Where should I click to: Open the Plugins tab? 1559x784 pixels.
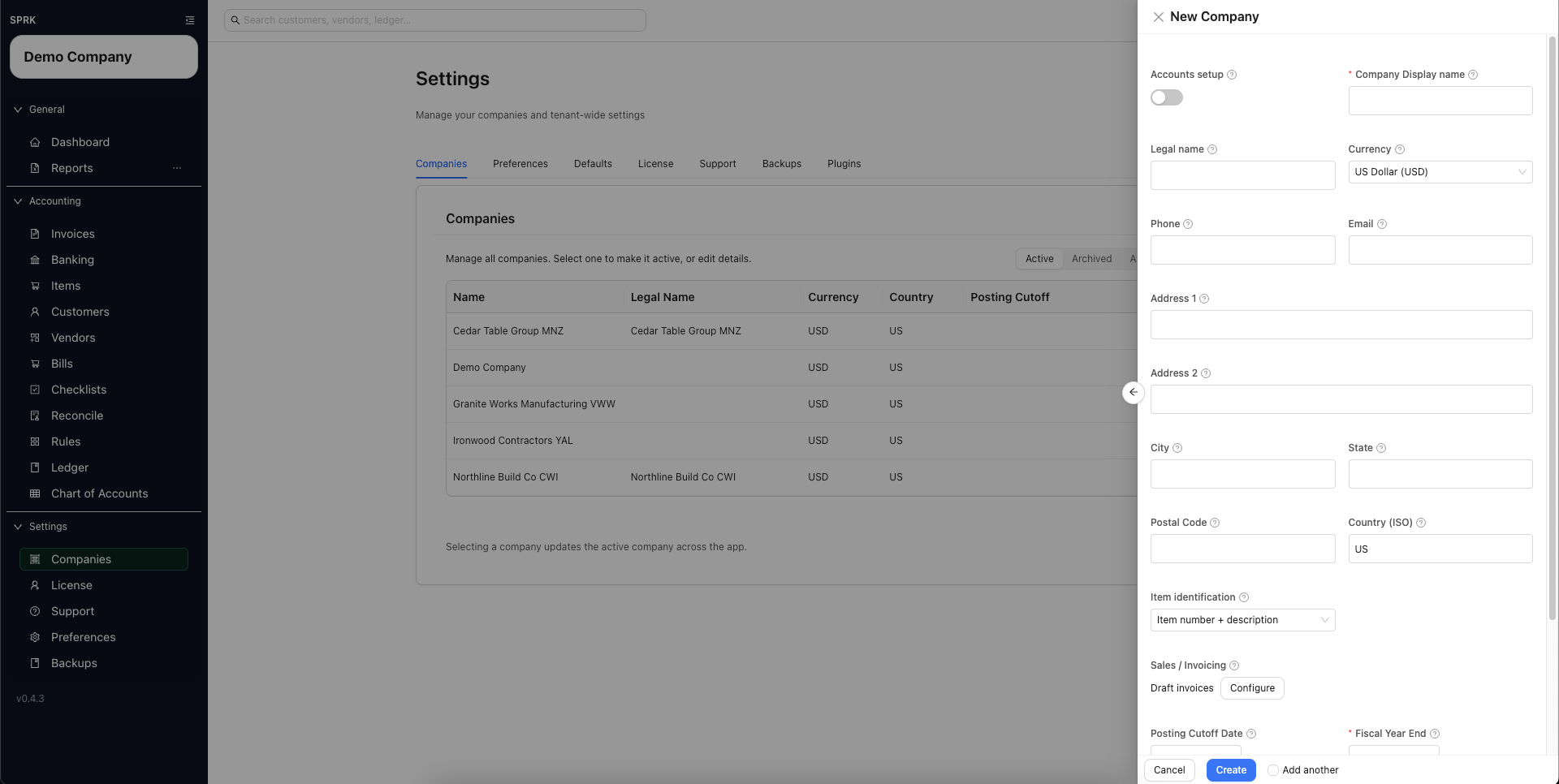pyautogui.click(x=844, y=164)
